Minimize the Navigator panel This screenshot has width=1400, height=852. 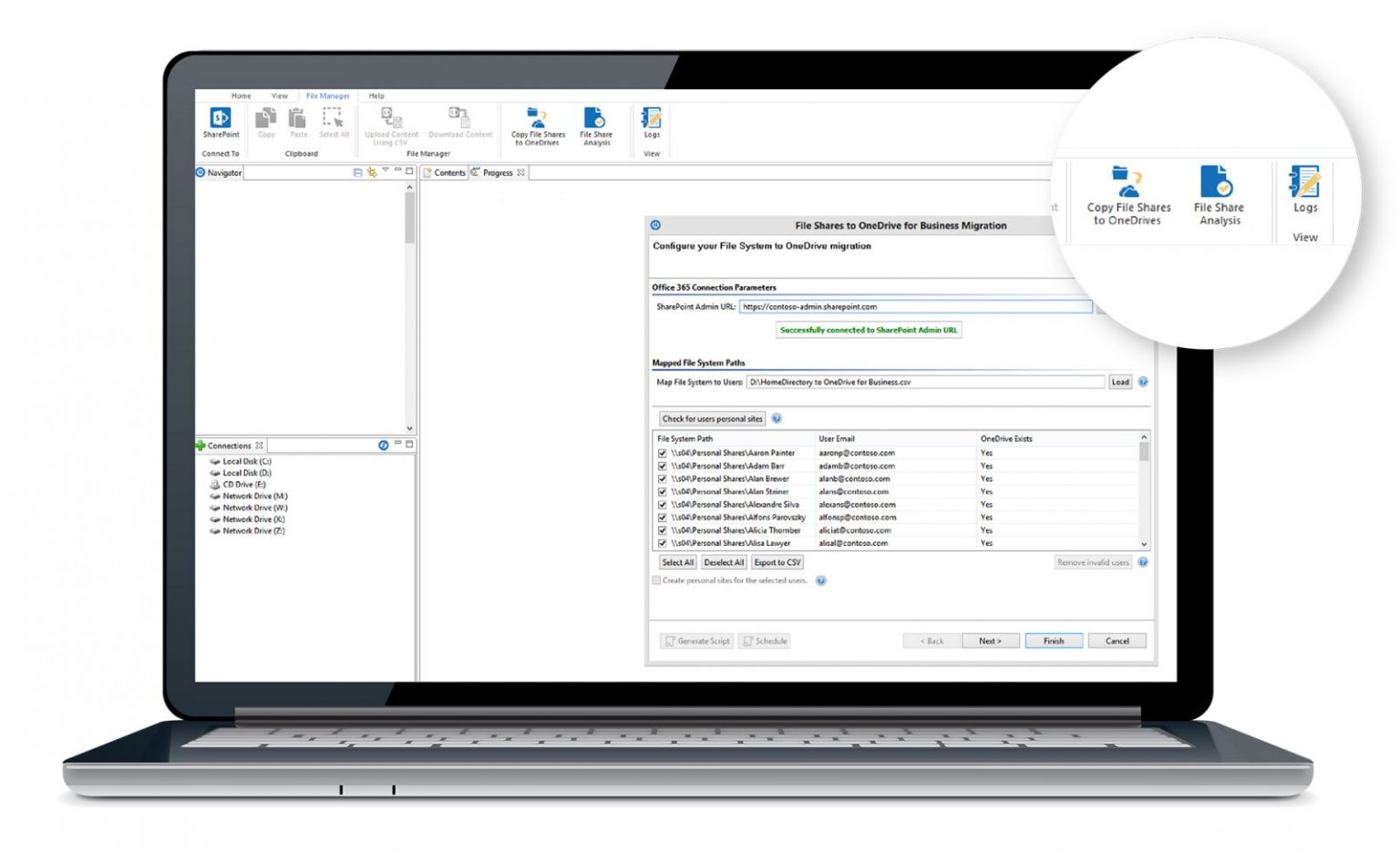point(397,170)
